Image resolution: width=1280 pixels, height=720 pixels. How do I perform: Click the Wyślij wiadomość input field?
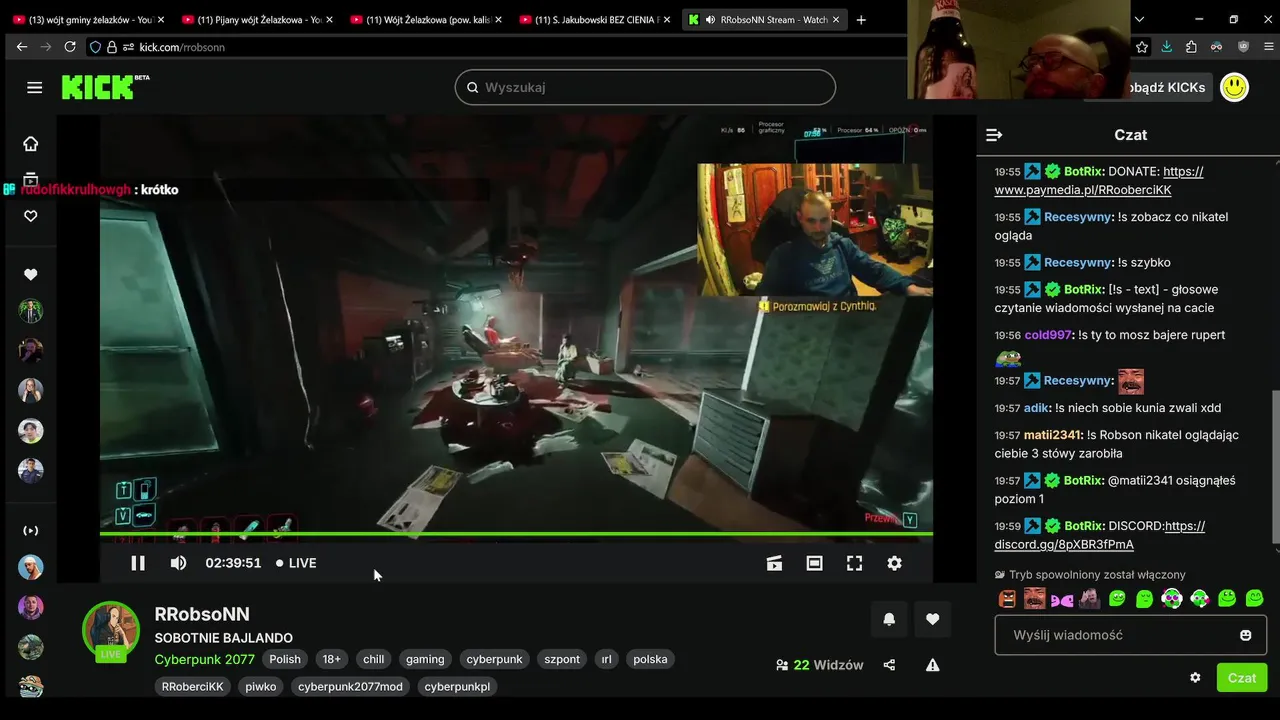[x=1130, y=635]
